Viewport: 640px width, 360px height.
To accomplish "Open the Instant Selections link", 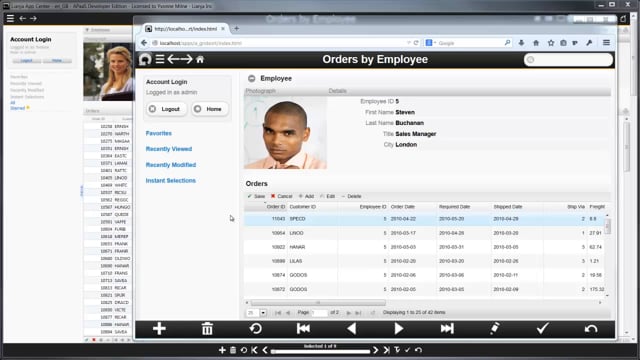I will pyautogui.click(x=171, y=180).
